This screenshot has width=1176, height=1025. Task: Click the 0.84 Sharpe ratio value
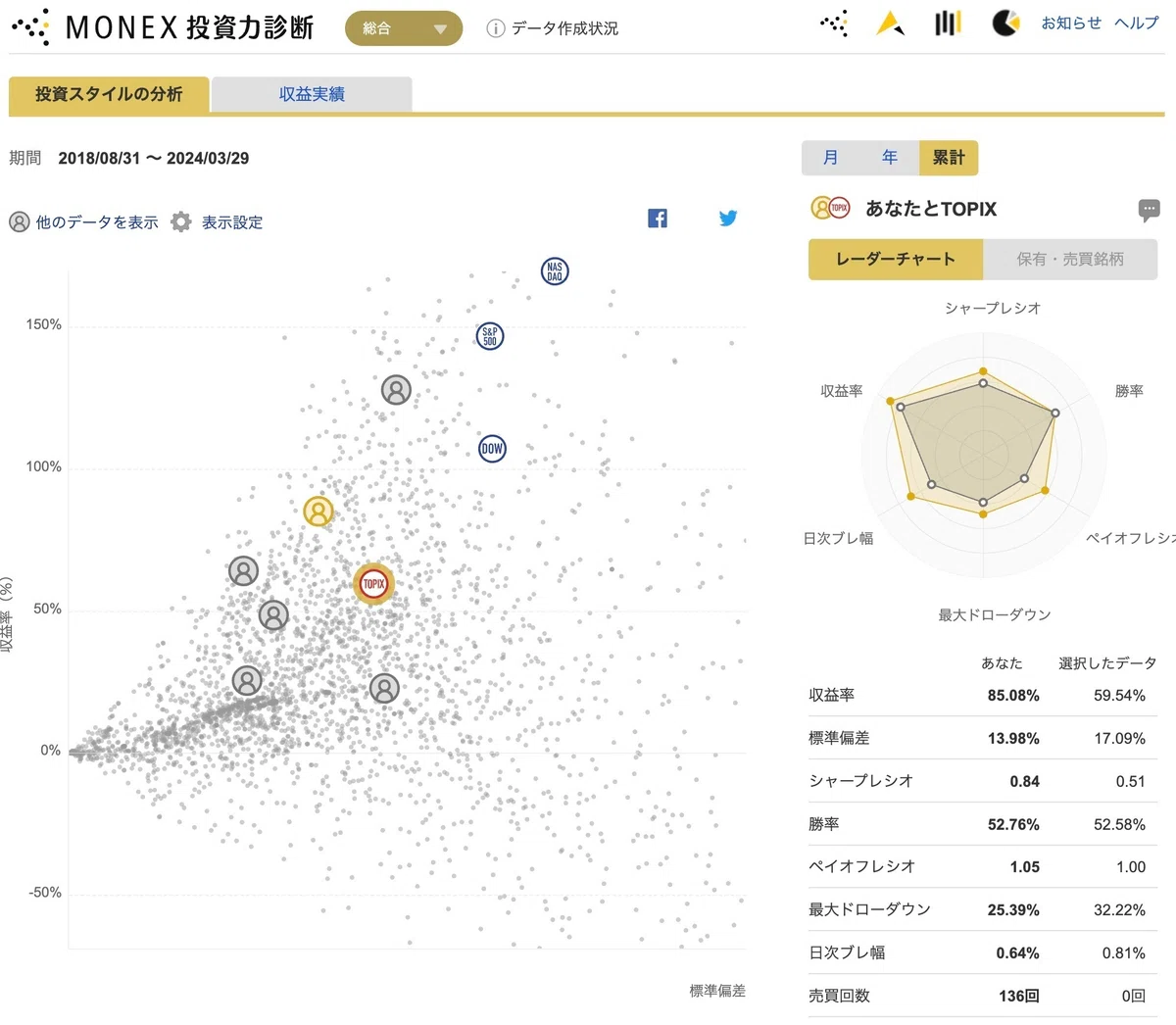point(1025,782)
